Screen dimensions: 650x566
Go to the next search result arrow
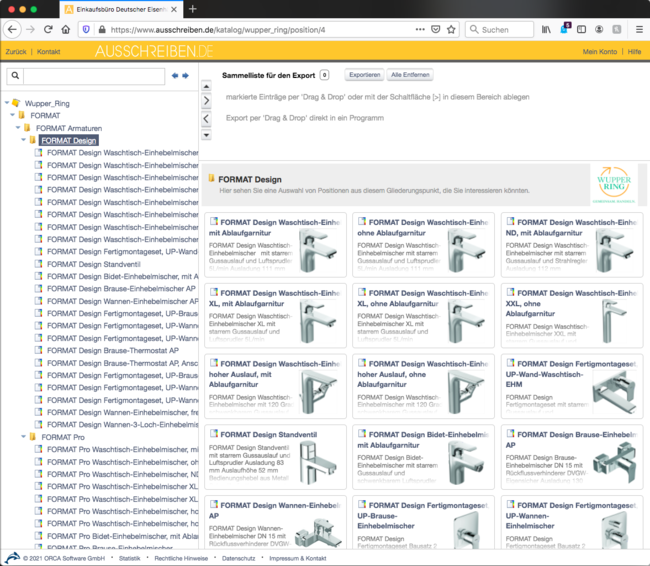point(185,75)
